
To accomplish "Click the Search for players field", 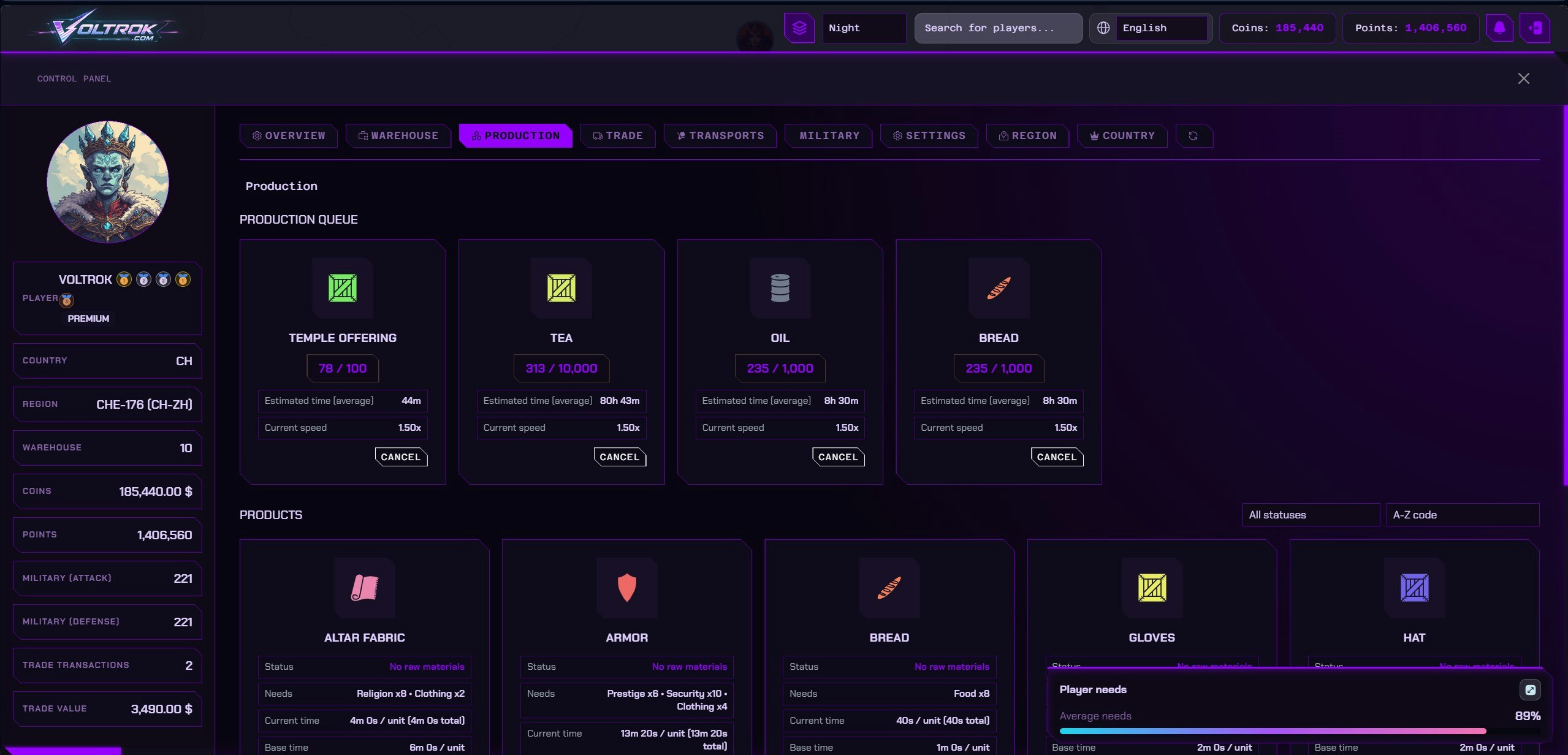I will tap(998, 28).
